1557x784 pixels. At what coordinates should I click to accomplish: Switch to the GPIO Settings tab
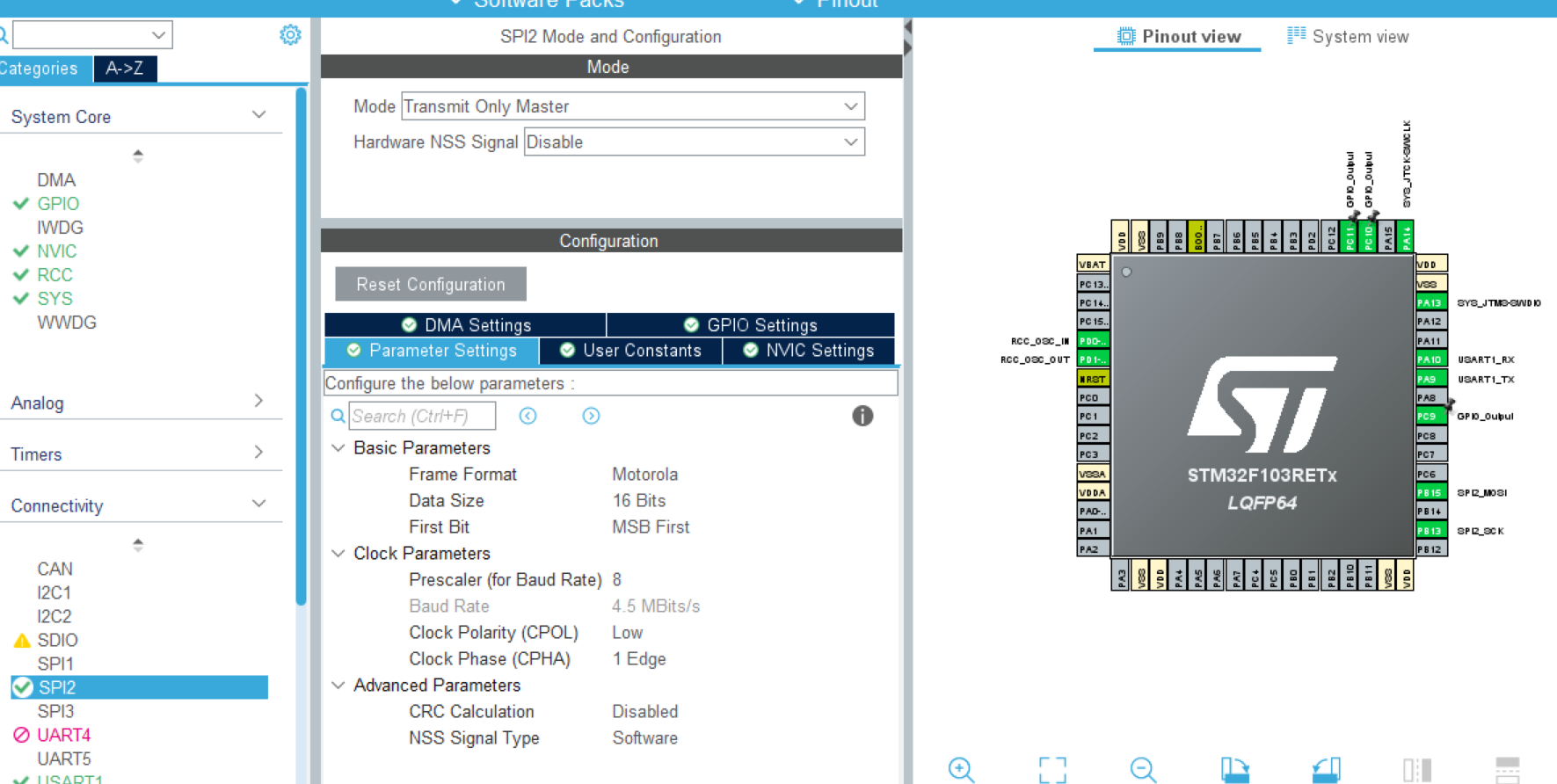coord(751,325)
